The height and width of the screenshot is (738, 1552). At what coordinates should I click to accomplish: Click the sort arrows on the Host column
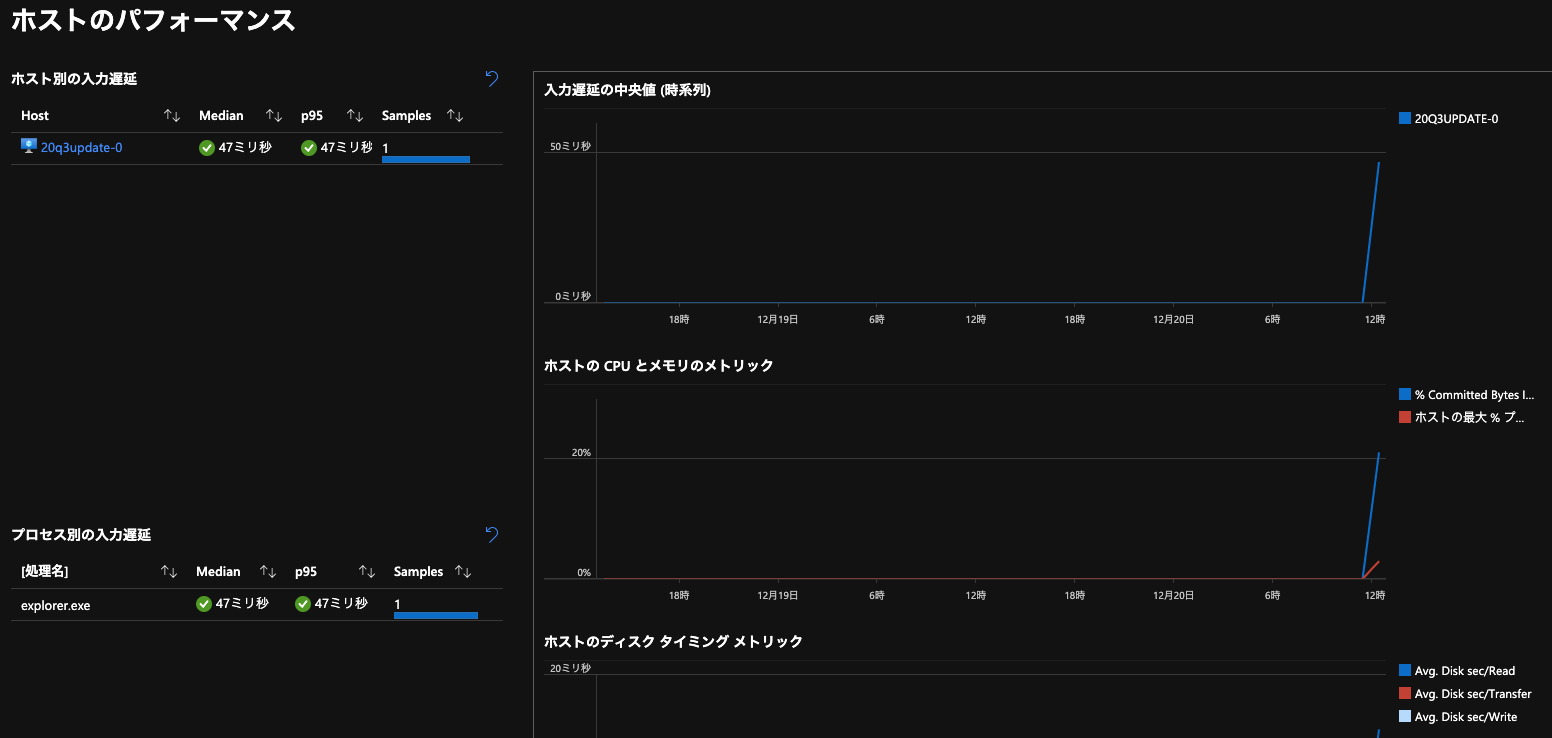tap(172, 115)
